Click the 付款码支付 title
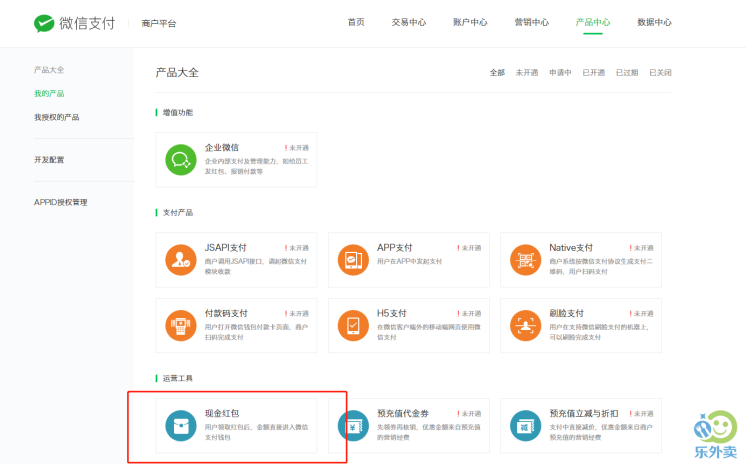 pos(226,313)
